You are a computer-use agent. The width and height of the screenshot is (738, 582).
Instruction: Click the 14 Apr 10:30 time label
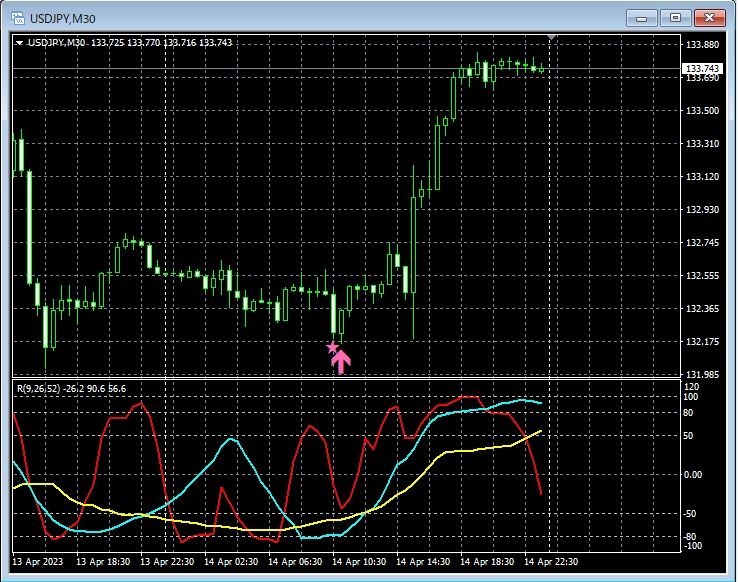[358, 563]
